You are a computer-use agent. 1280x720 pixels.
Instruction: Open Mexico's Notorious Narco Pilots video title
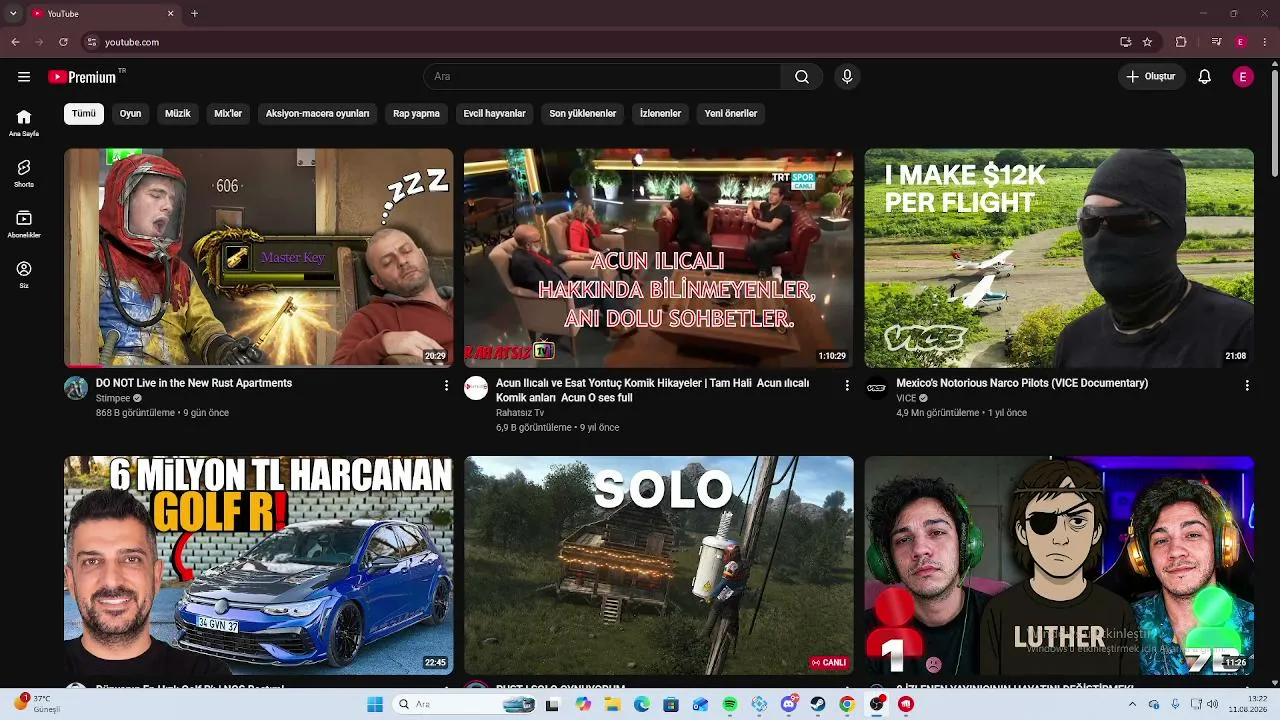[x=1022, y=383]
